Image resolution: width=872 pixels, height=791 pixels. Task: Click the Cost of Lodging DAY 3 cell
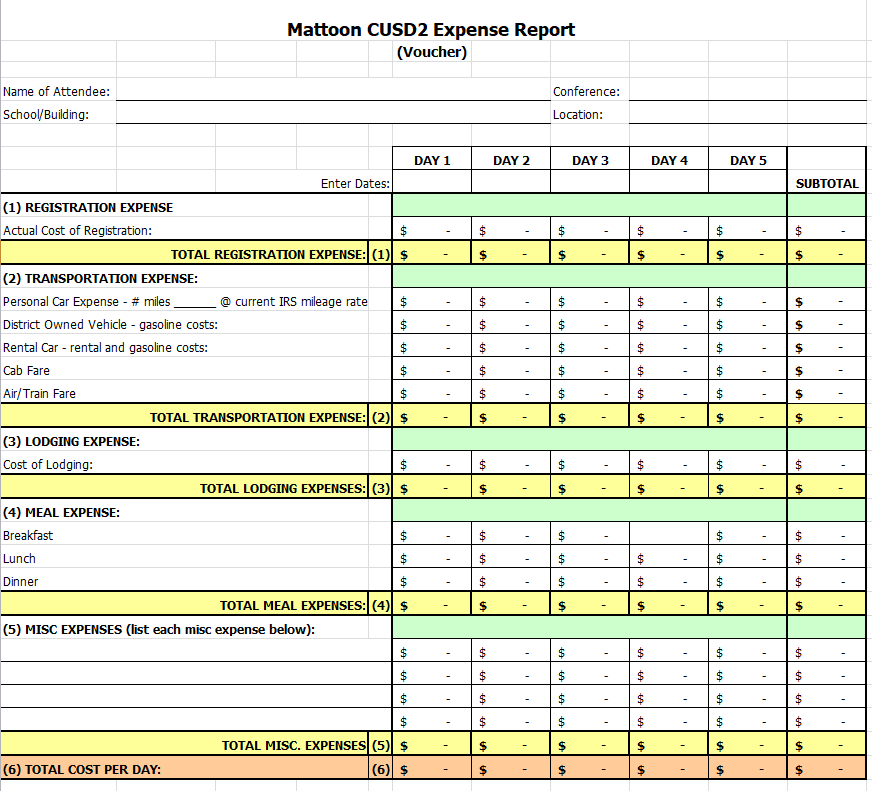[590, 465]
